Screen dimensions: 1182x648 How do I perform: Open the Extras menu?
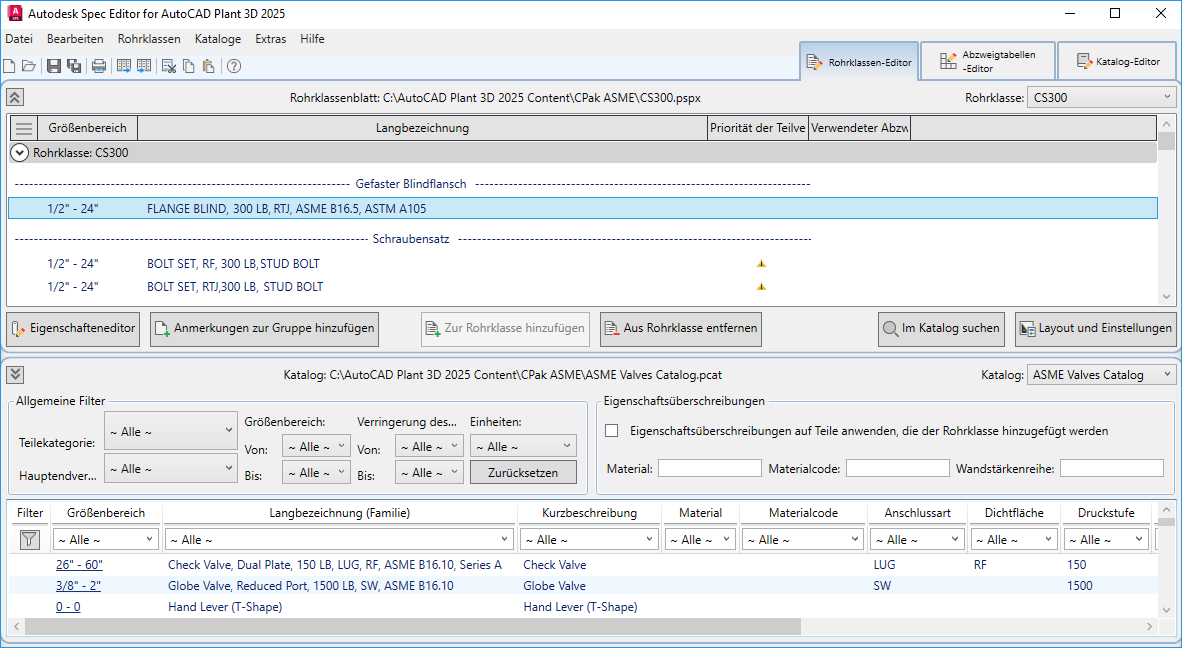click(271, 38)
